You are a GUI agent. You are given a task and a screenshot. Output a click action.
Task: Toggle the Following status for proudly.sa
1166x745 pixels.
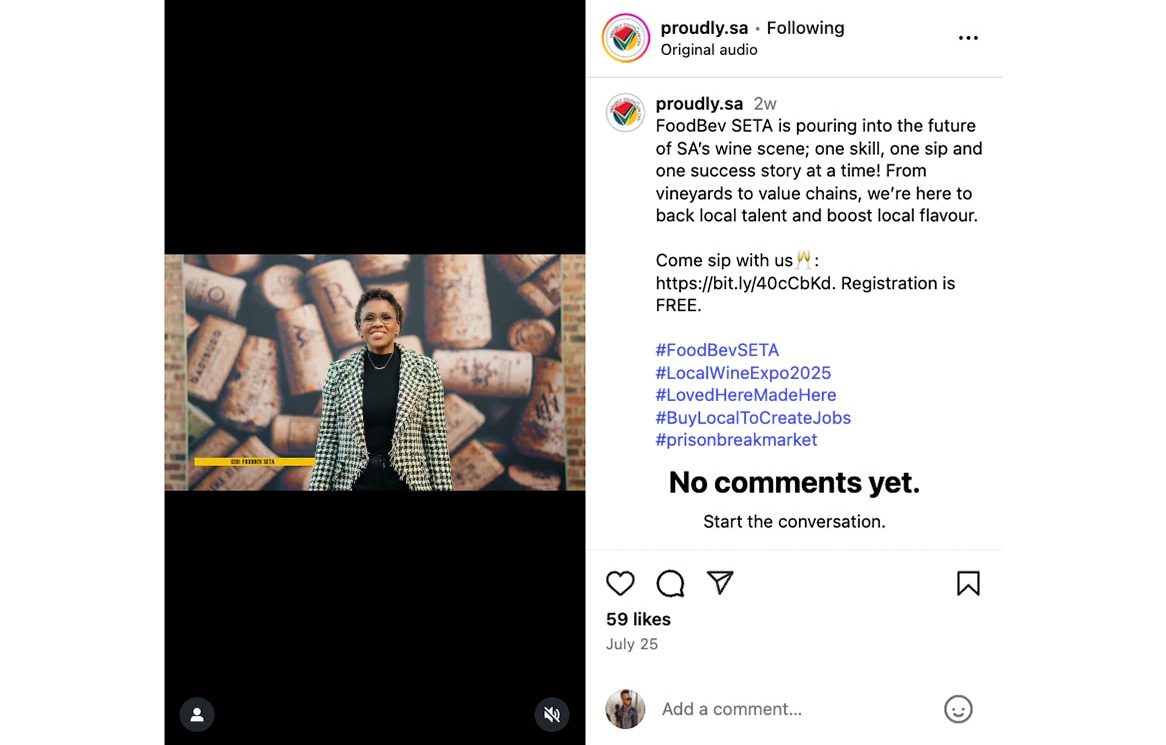805,28
